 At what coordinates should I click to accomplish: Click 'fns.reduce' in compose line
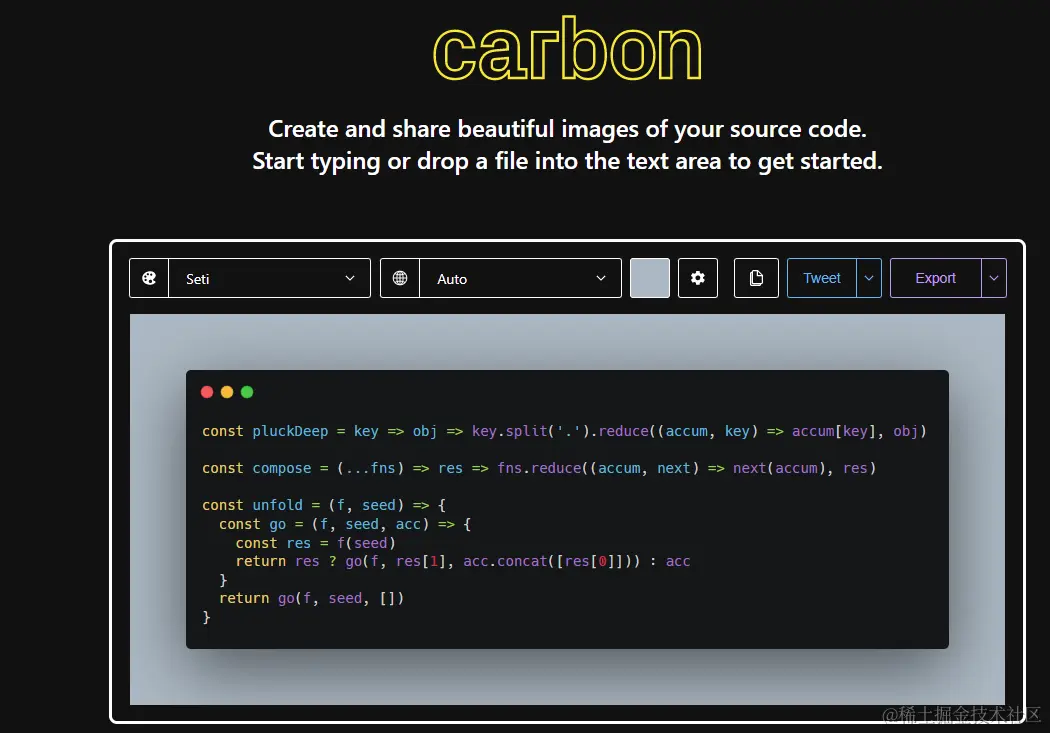tap(539, 468)
